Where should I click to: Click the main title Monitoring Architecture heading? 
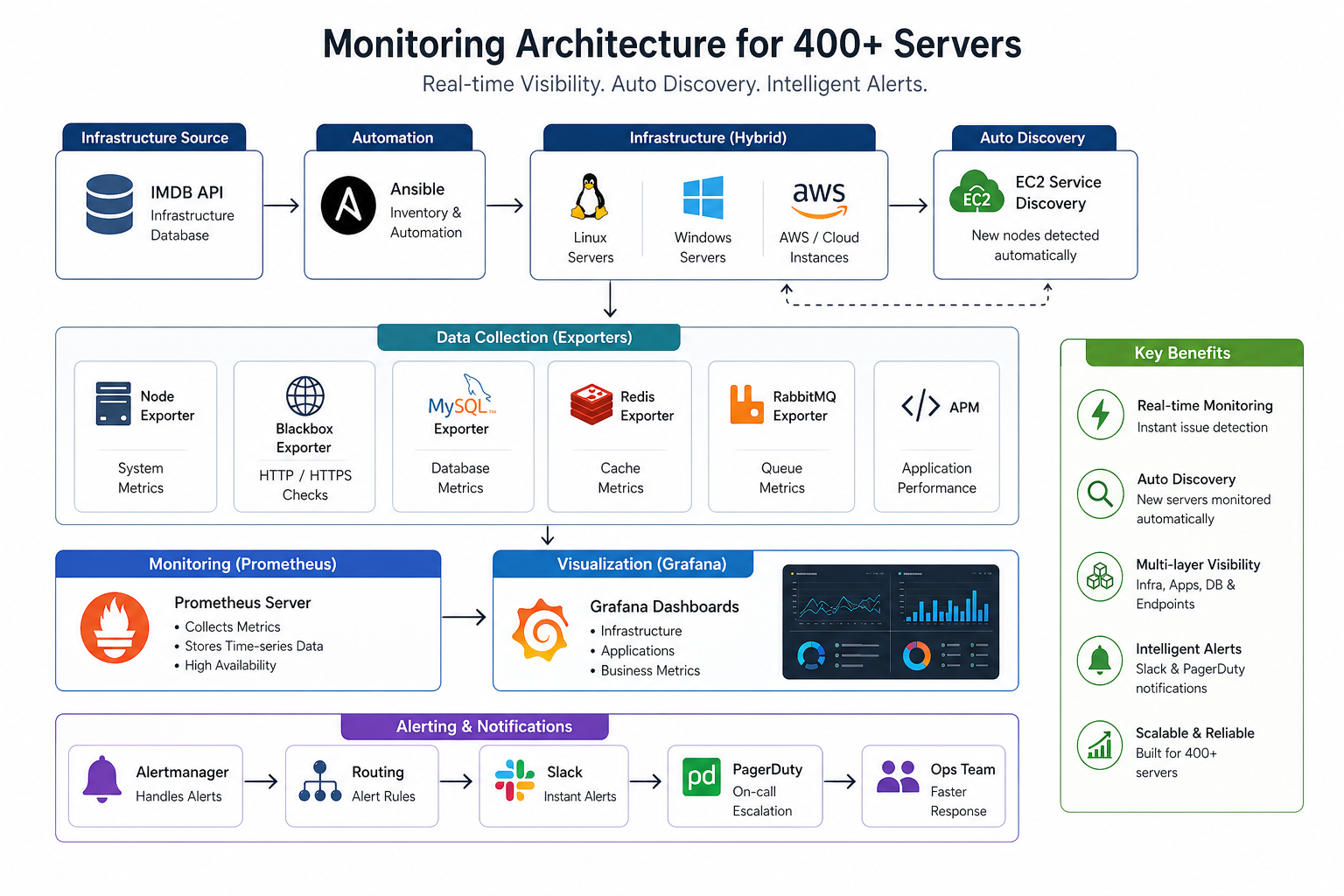tap(672, 44)
